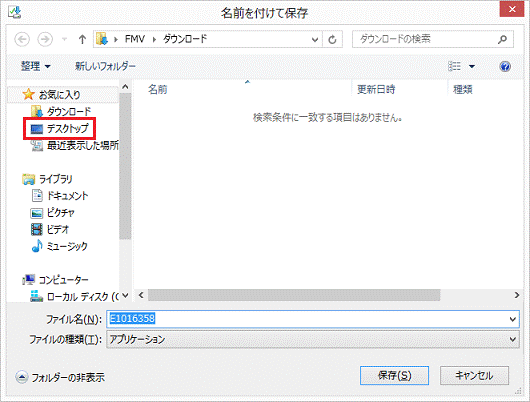This screenshot has height=402, width=530.
Task: Click the horizontal scrollbar right arrow
Action: click(x=517, y=295)
